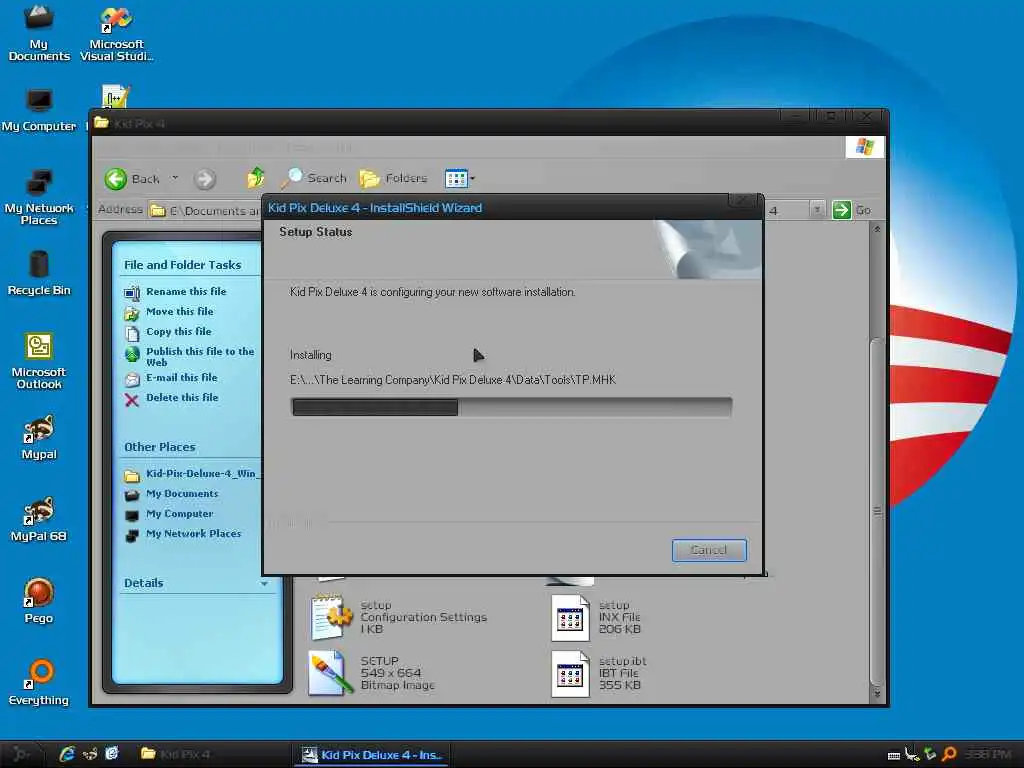
Task: Go to My Documents in Other Places
Action: point(182,494)
